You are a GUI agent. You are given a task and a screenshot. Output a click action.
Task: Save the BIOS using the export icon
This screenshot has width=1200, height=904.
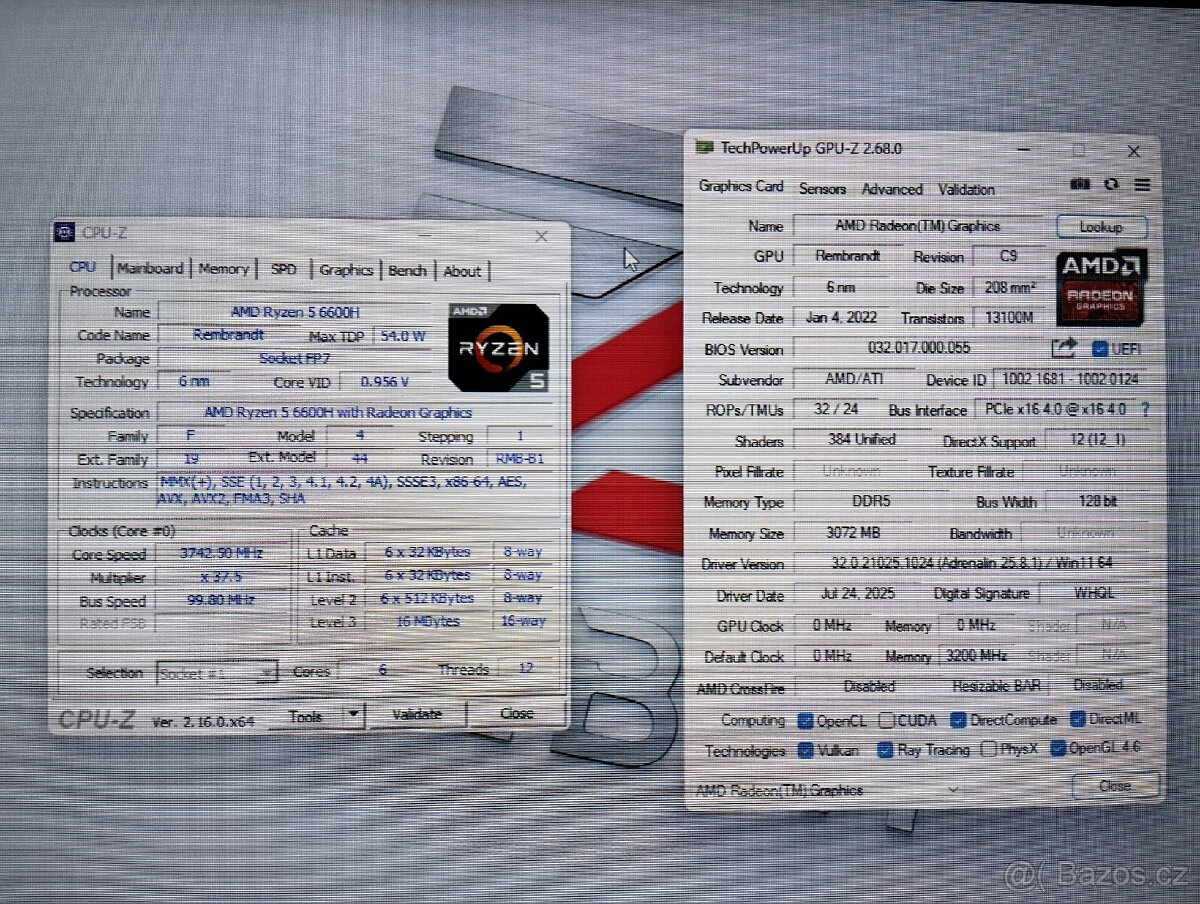pos(1063,346)
